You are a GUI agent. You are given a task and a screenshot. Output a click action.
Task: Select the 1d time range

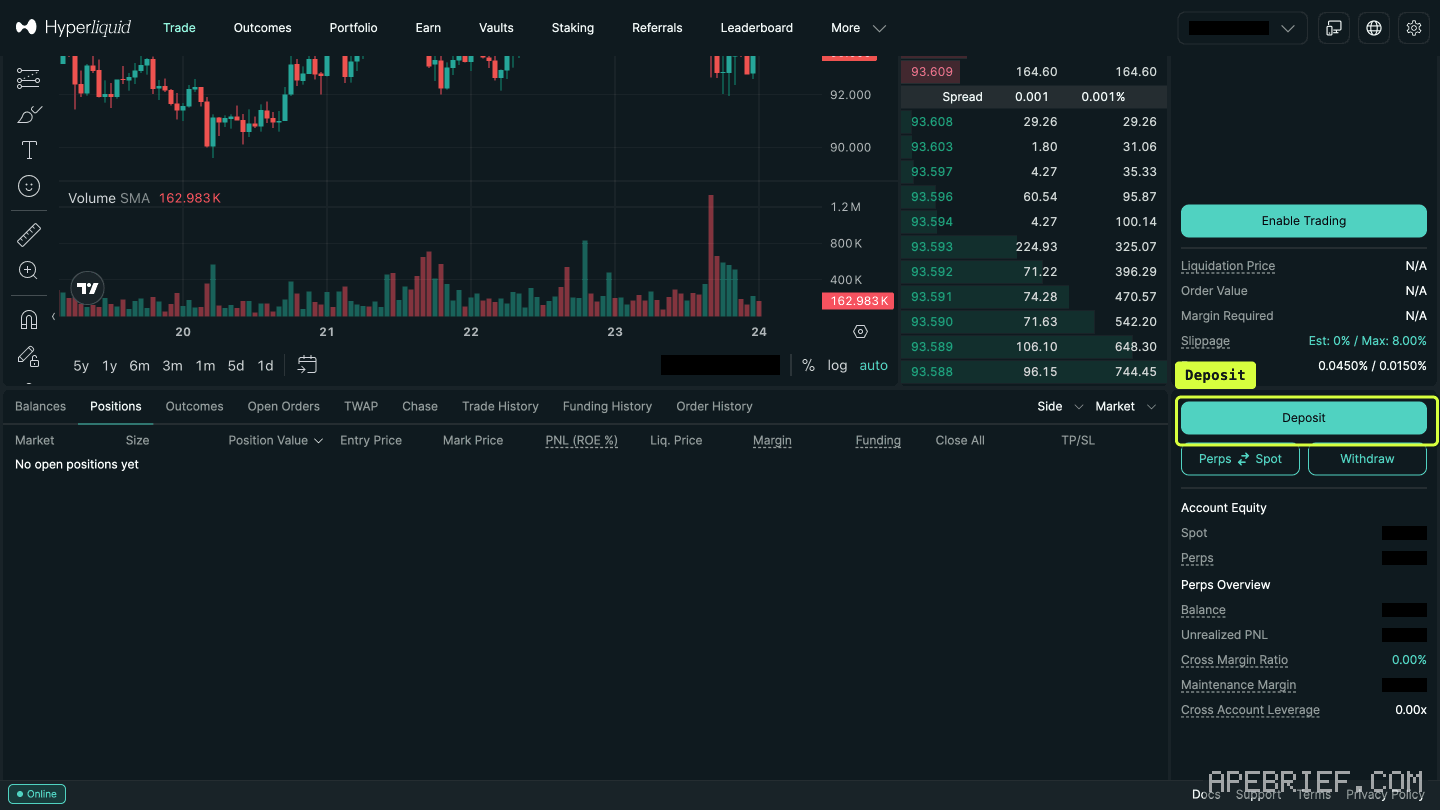pos(265,366)
